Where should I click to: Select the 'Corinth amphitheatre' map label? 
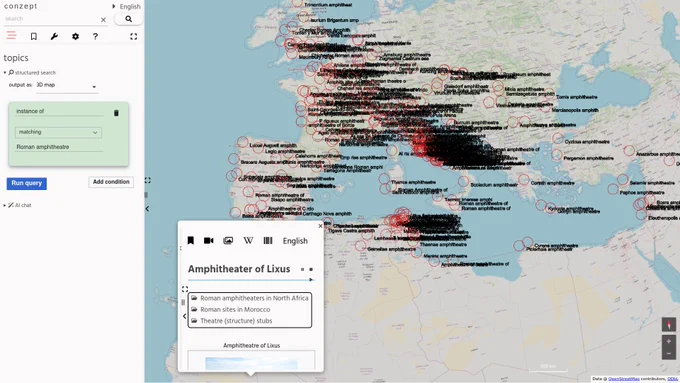pyautogui.click(x=552, y=183)
